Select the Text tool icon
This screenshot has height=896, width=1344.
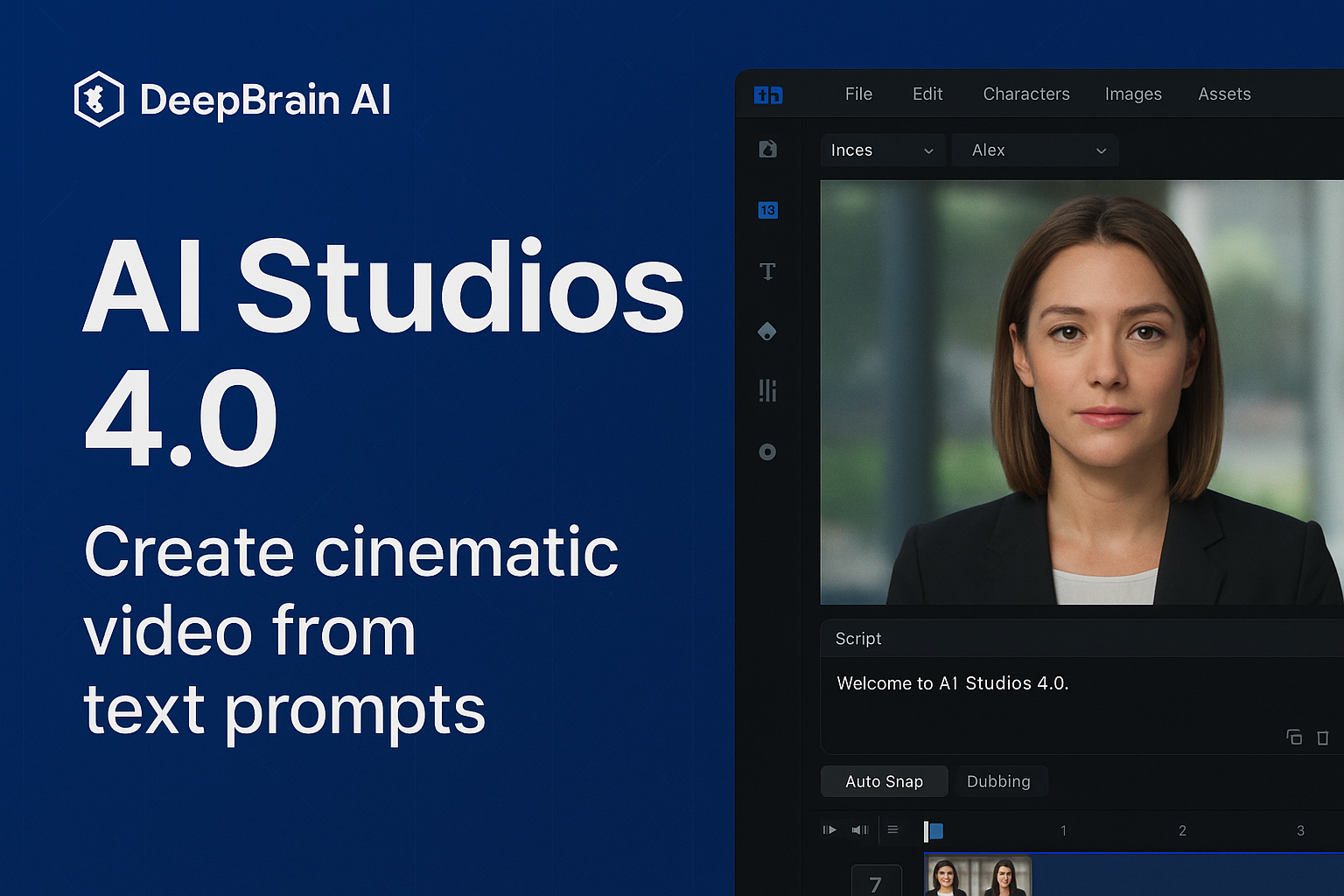(x=767, y=271)
